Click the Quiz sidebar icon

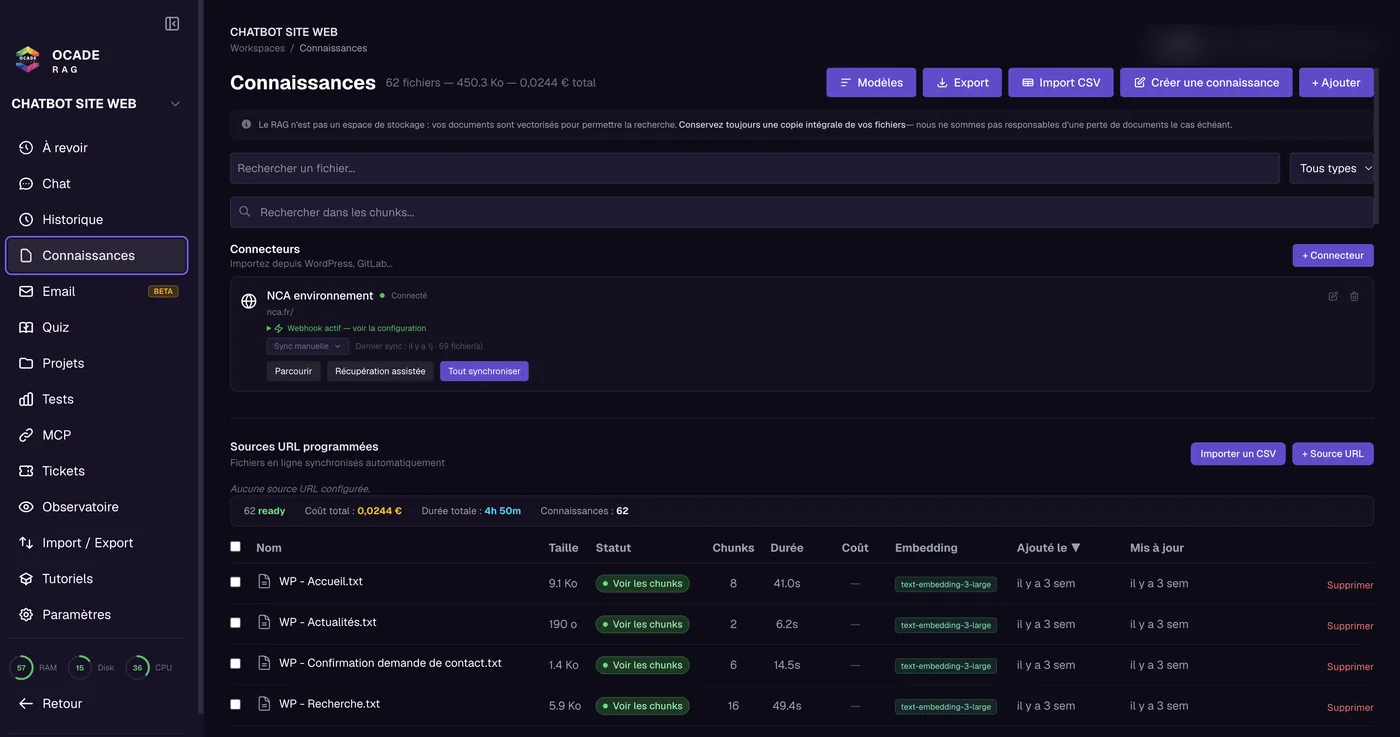pyautogui.click(x=26, y=327)
